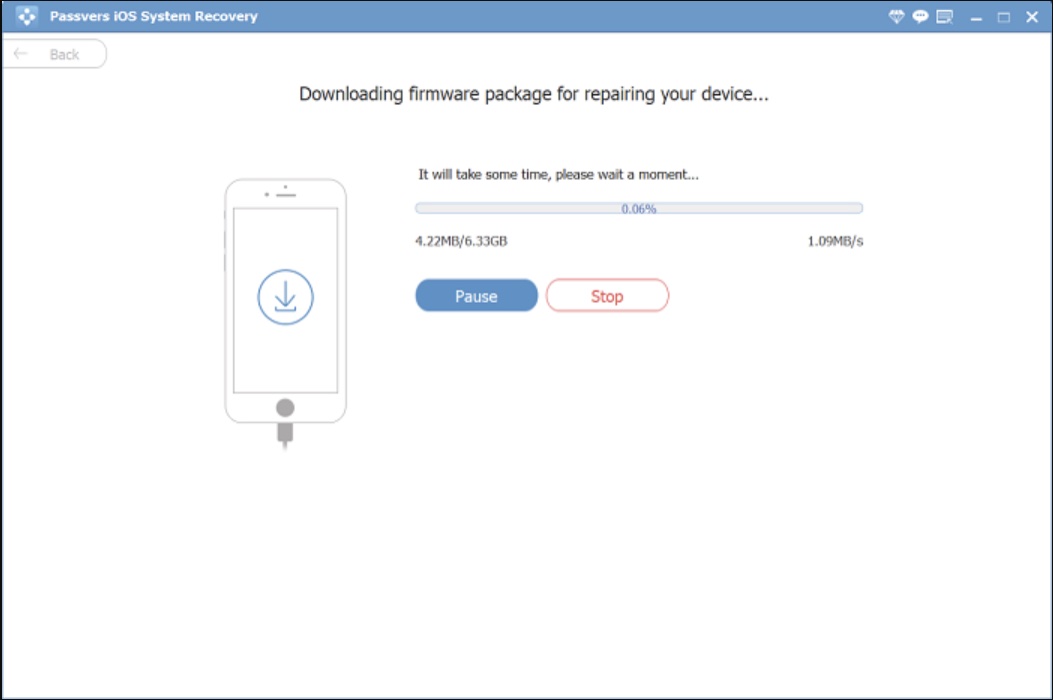Open the title bar menu list icon
The width and height of the screenshot is (1053, 700).
pos(945,16)
